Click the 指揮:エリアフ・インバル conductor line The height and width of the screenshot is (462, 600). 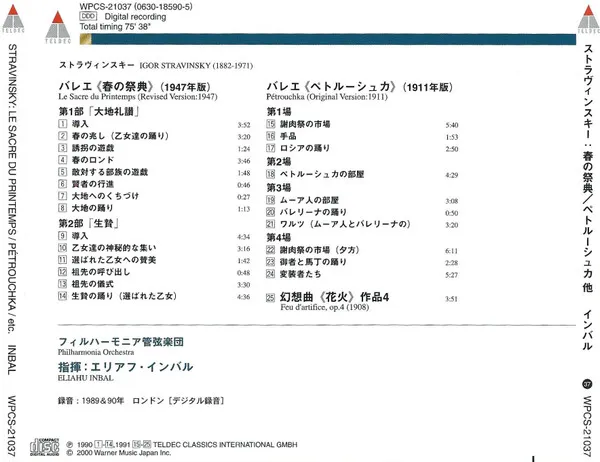126,367
